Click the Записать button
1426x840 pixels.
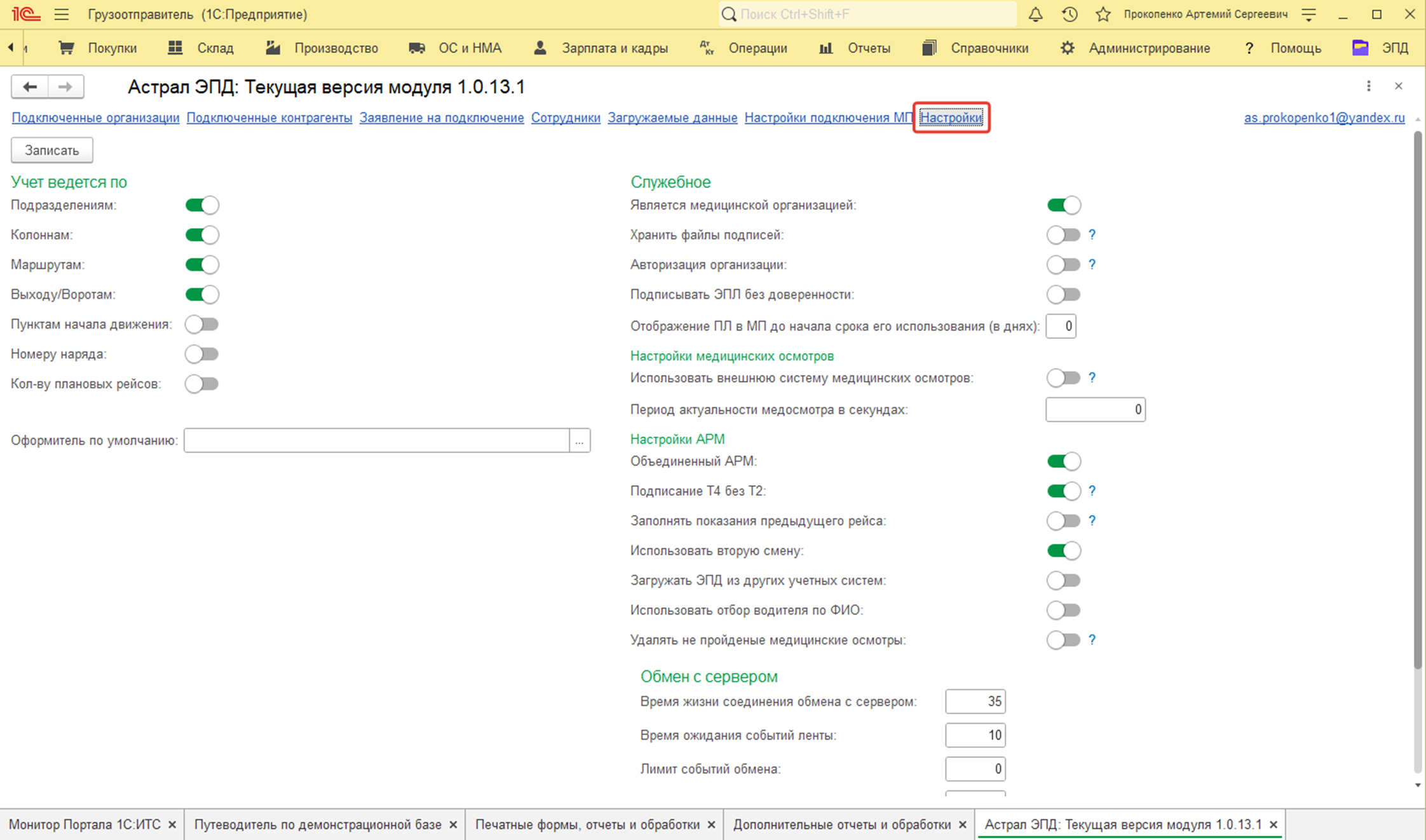tap(52, 151)
